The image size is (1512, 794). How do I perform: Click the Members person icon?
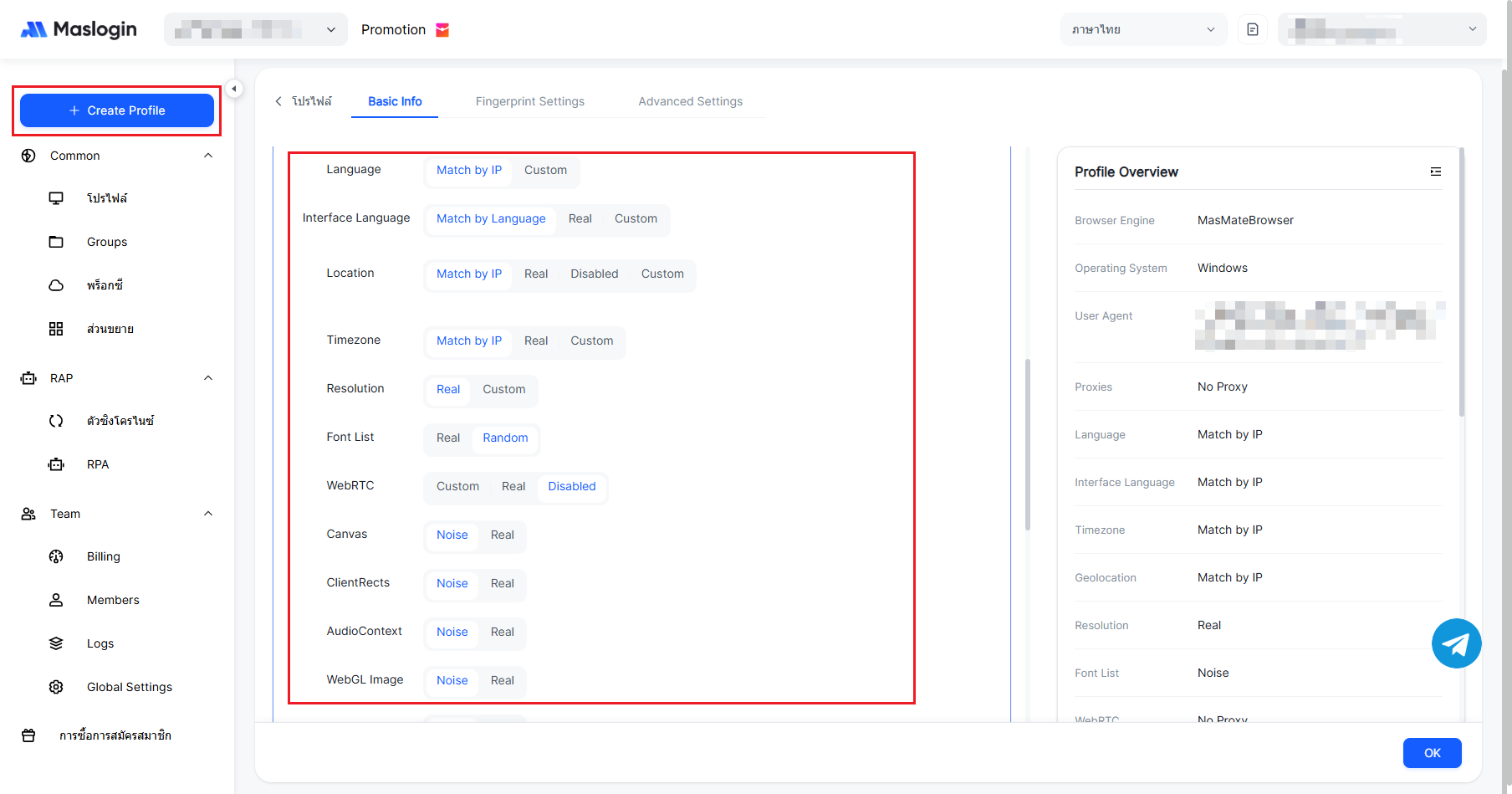pyautogui.click(x=56, y=600)
